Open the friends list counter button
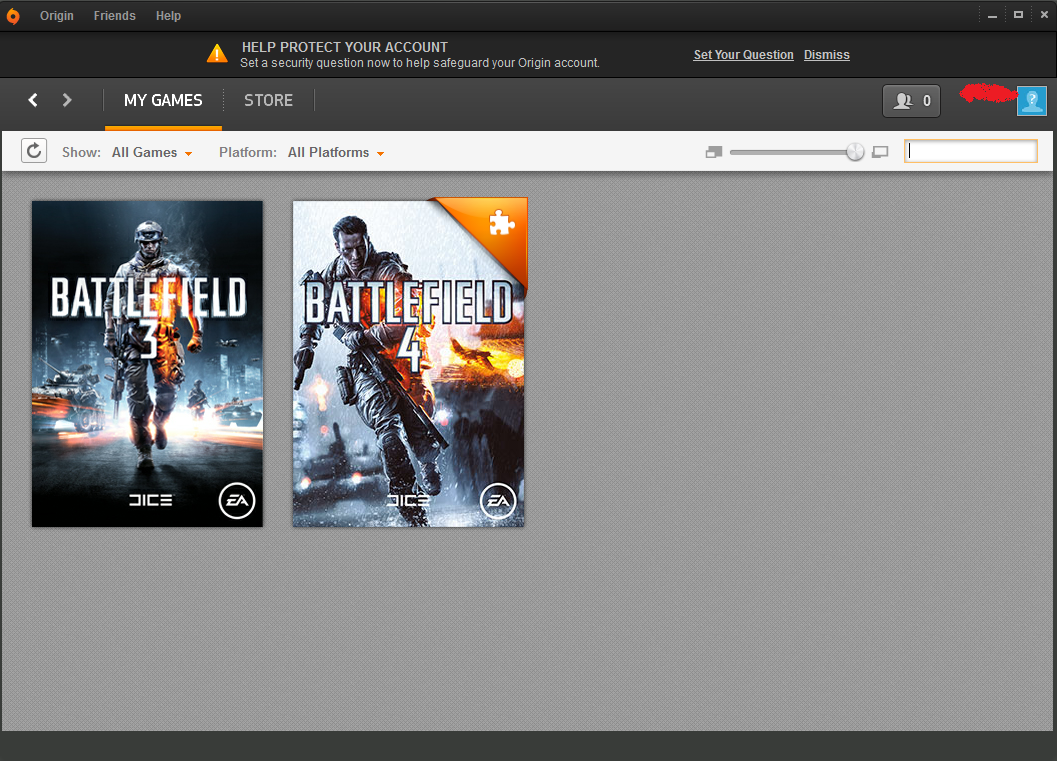 [x=911, y=101]
